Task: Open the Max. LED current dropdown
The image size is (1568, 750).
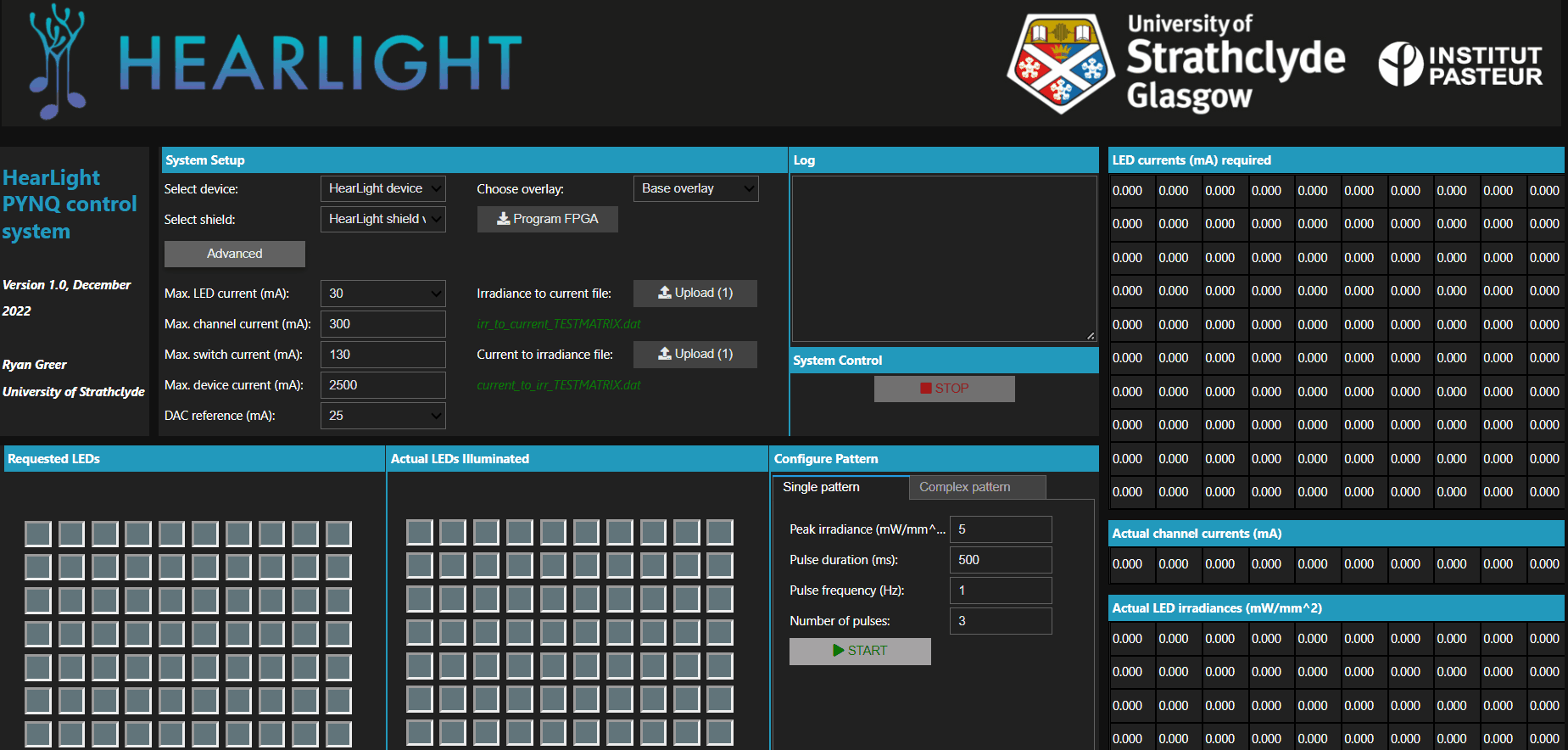Action: click(383, 294)
